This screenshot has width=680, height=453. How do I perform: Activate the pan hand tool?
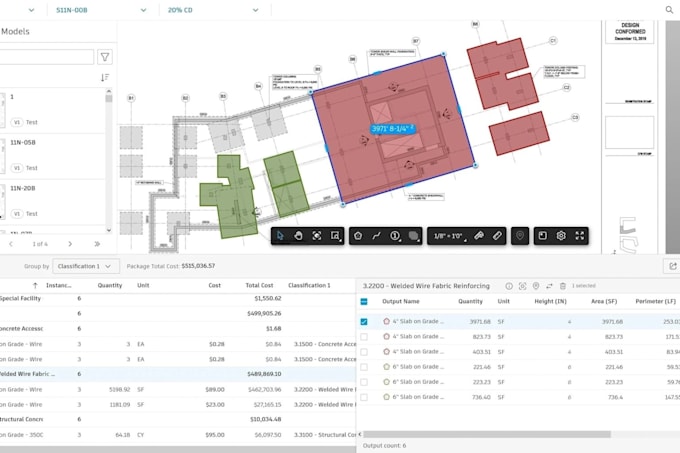[x=298, y=235]
